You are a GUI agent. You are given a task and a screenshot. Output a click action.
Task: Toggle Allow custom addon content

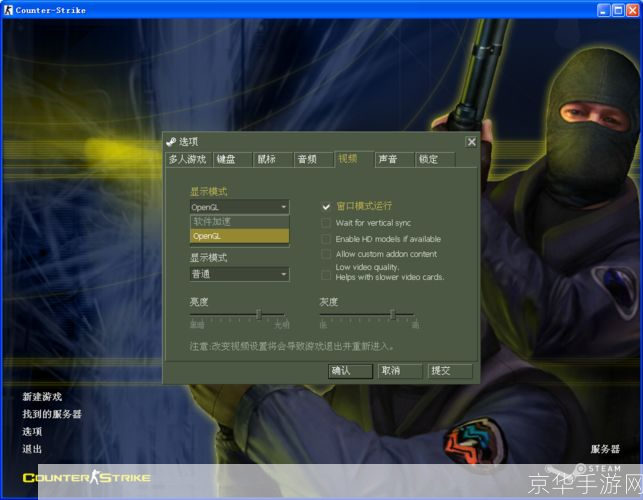click(326, 254)
